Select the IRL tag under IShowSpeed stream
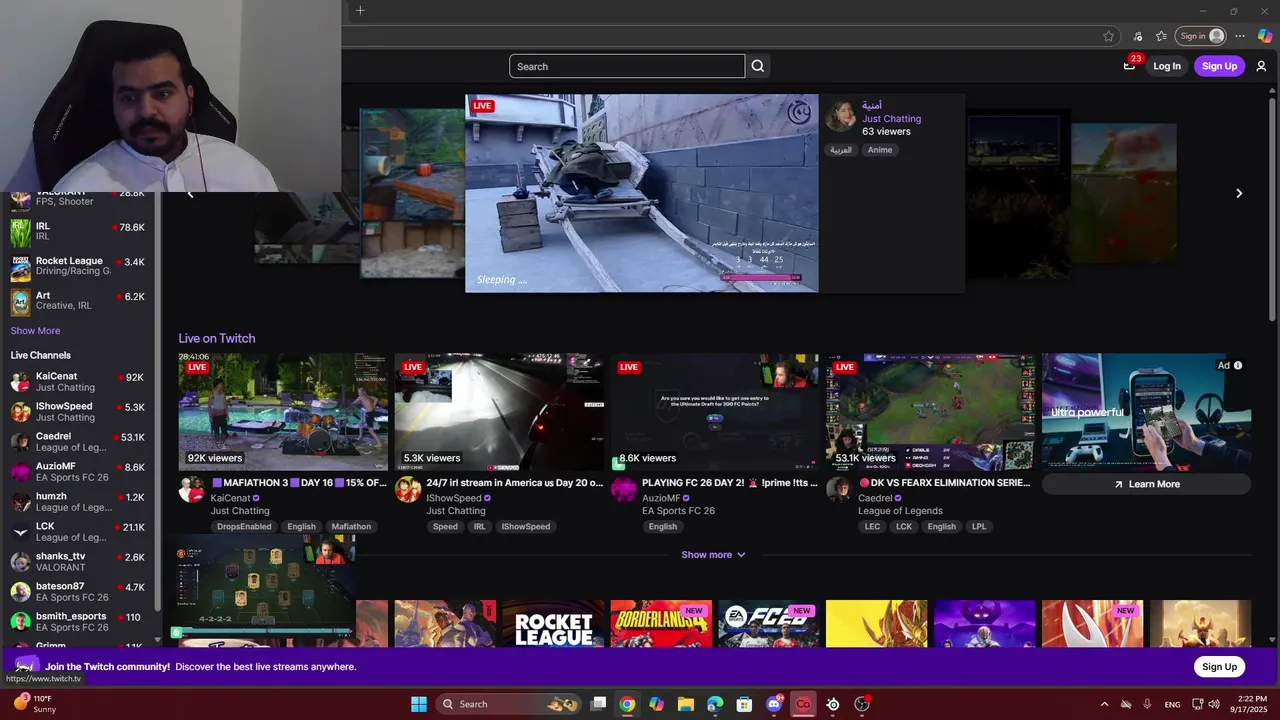This screenshot has width=1280, height=720. [x=479, y=527]
